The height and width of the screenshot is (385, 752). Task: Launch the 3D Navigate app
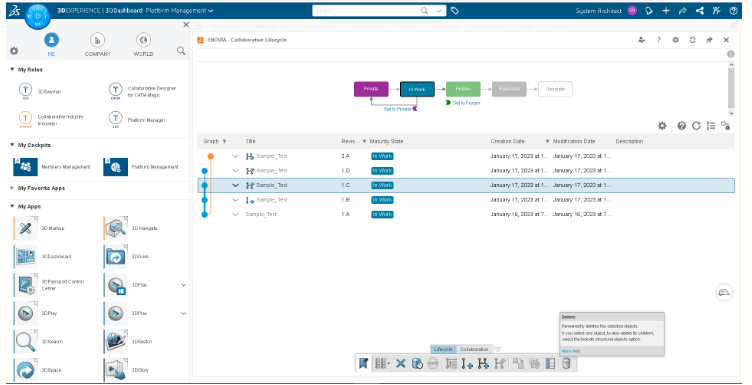click(x=116, y=228)
